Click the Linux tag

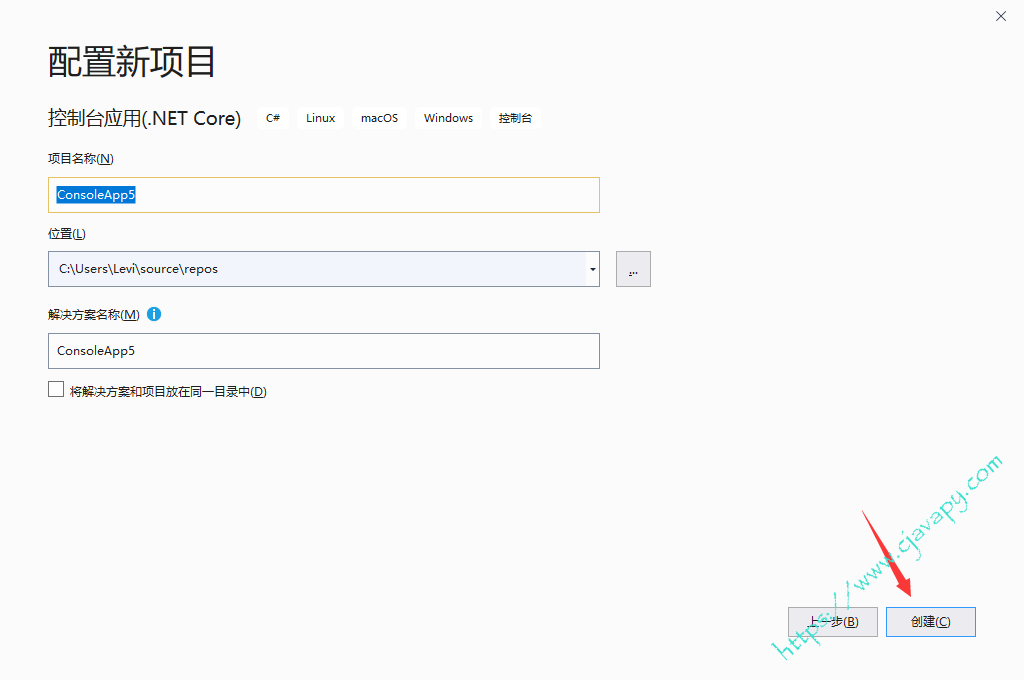pos(321,118)
